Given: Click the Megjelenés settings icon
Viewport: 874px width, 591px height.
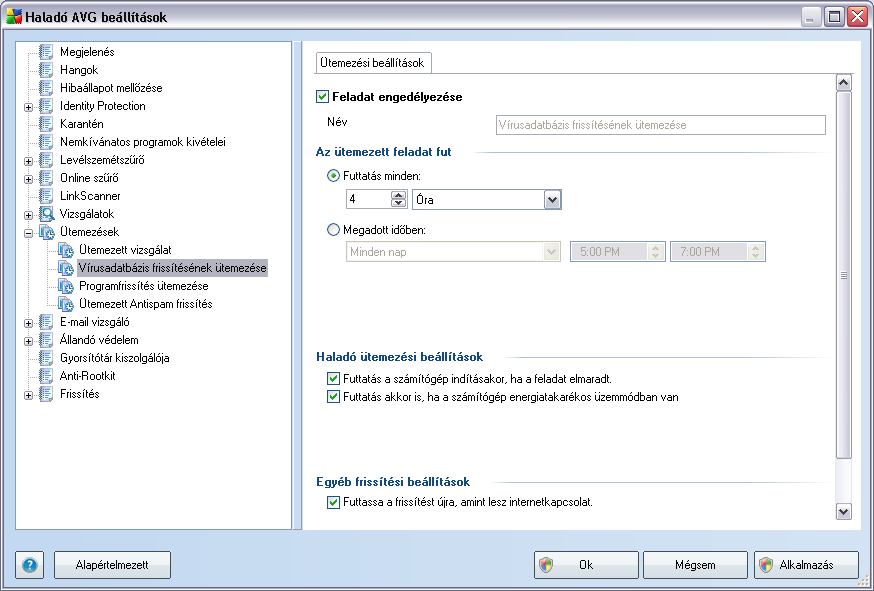Looking at the screenshot, I should point(46,52).
